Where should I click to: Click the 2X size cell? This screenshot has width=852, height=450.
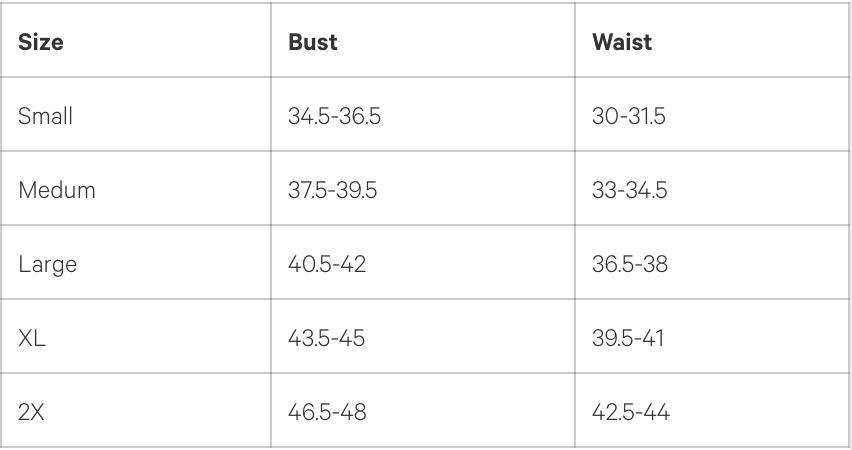32,412
